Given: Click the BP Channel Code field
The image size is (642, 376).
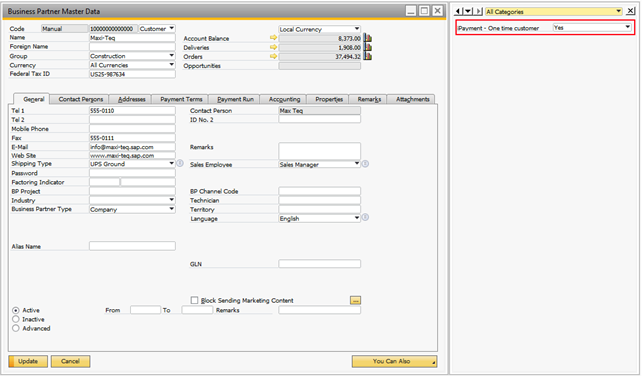Looking at the screenshot, I should [319, 191].
